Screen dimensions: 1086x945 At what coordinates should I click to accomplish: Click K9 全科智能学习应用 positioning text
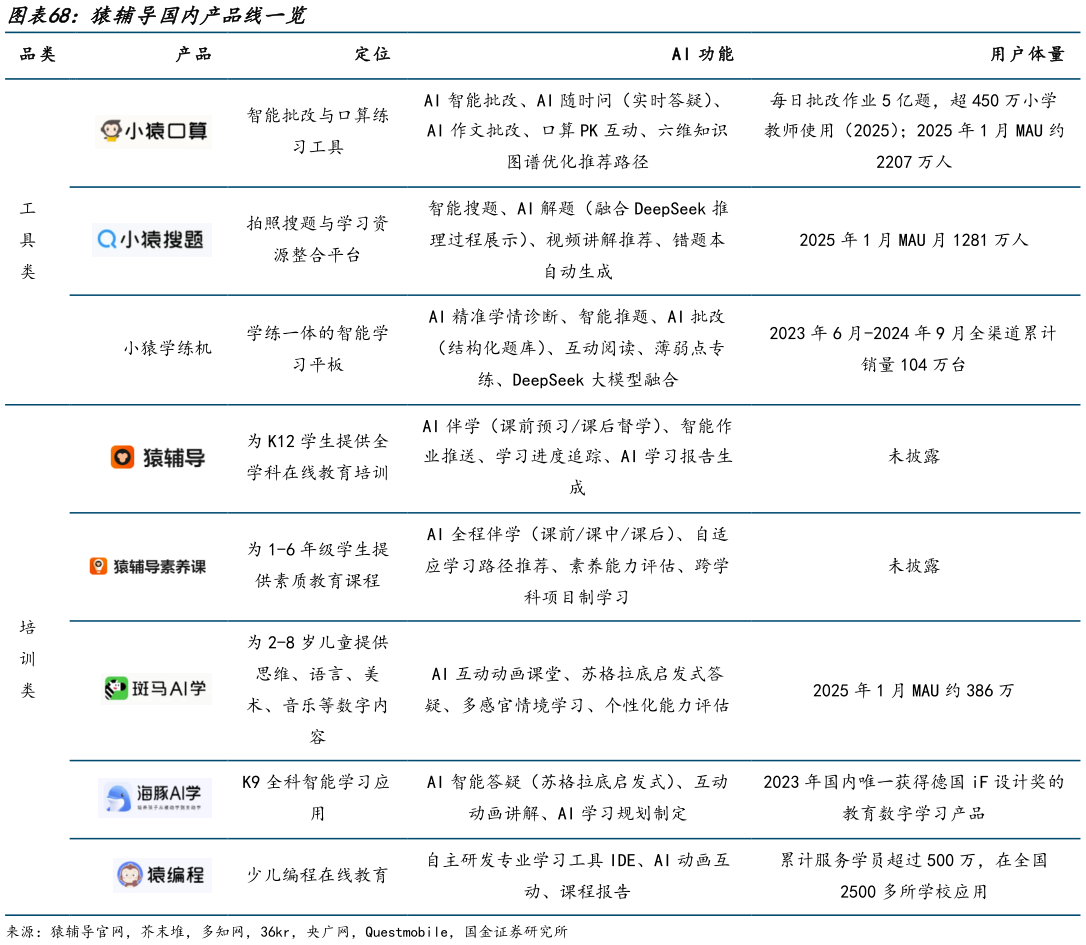[x=316, y=797]
